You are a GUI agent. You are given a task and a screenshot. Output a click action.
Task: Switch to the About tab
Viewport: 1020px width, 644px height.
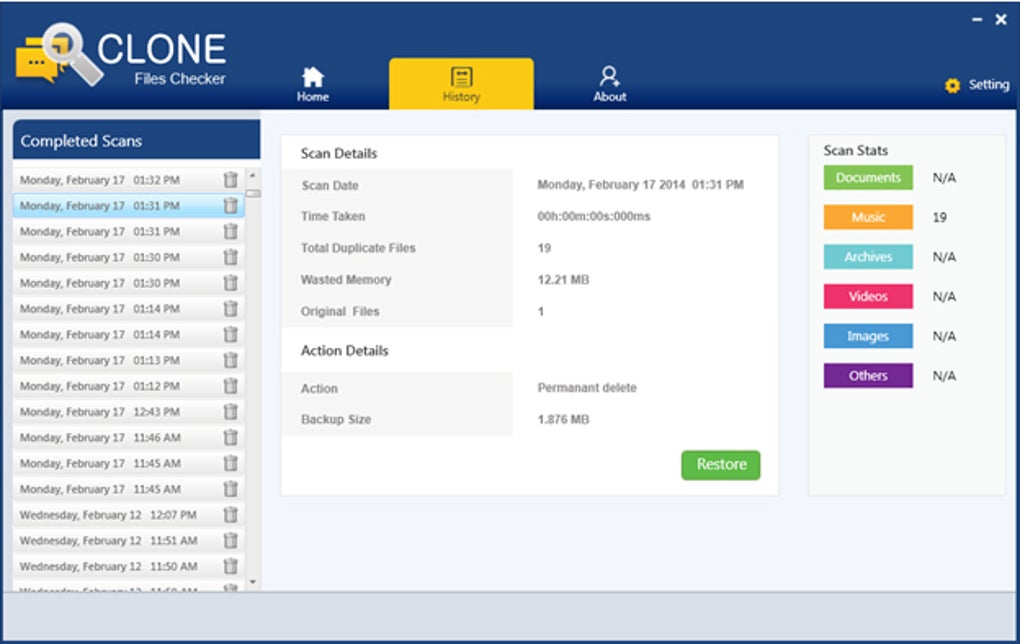pyautogui.click(x=610, y=85)
